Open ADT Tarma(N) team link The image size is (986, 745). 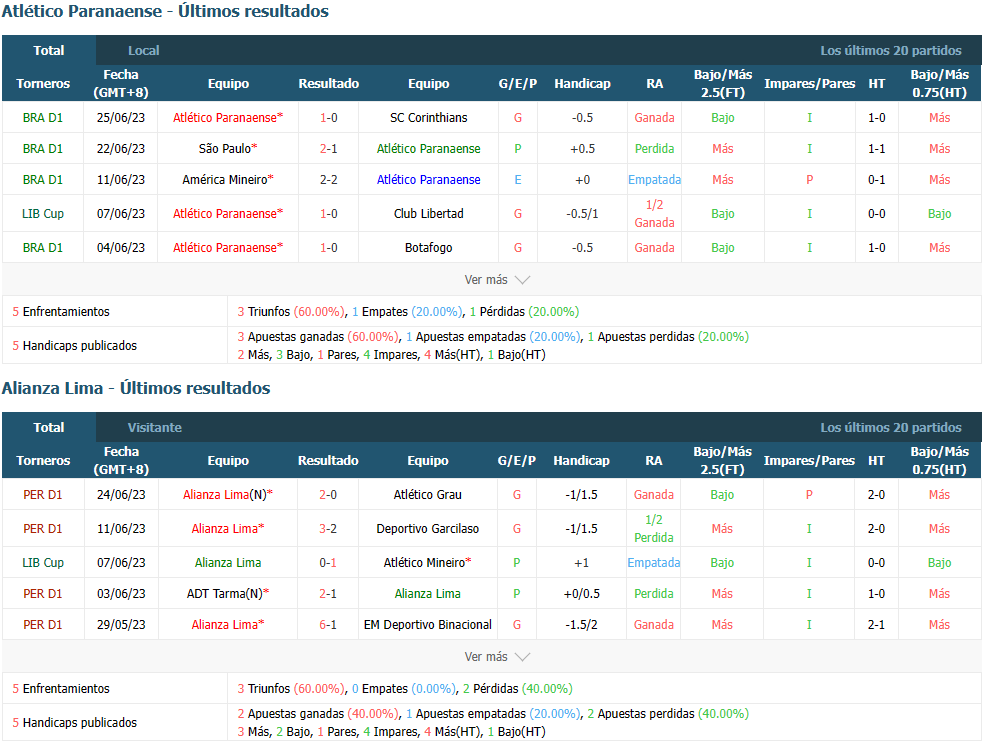point(228,593)
